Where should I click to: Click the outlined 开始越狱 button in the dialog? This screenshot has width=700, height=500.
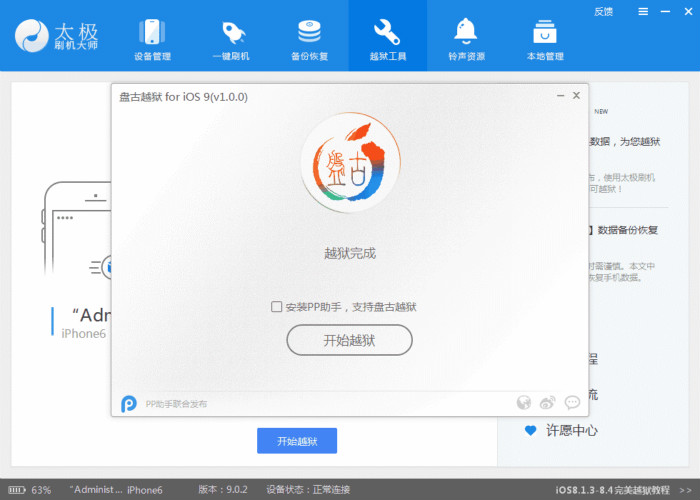[x=349, y=340]
